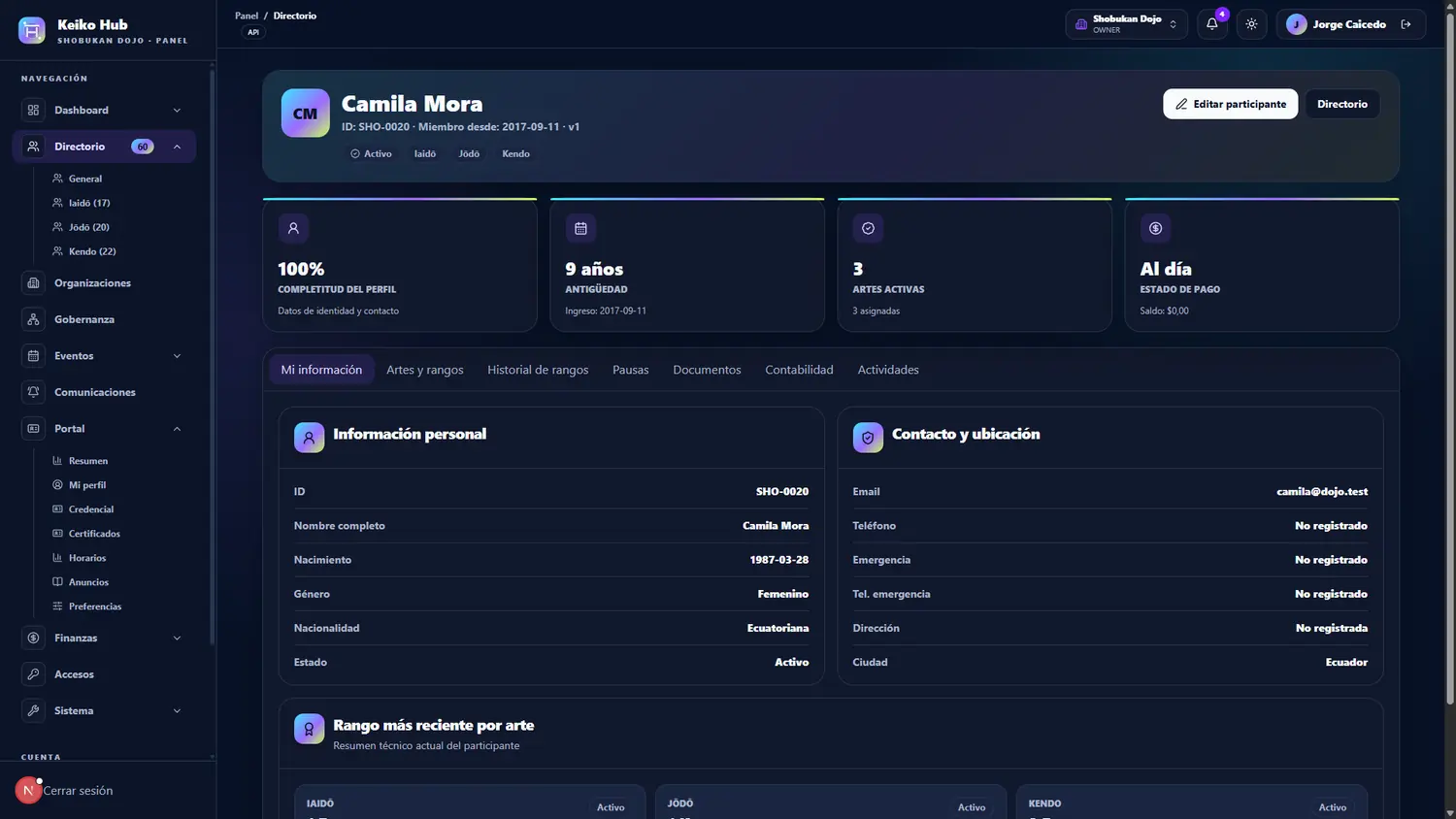Click the Accesos key icon
The height and width of the screenshot is (819, 1456).
point(33,674)
